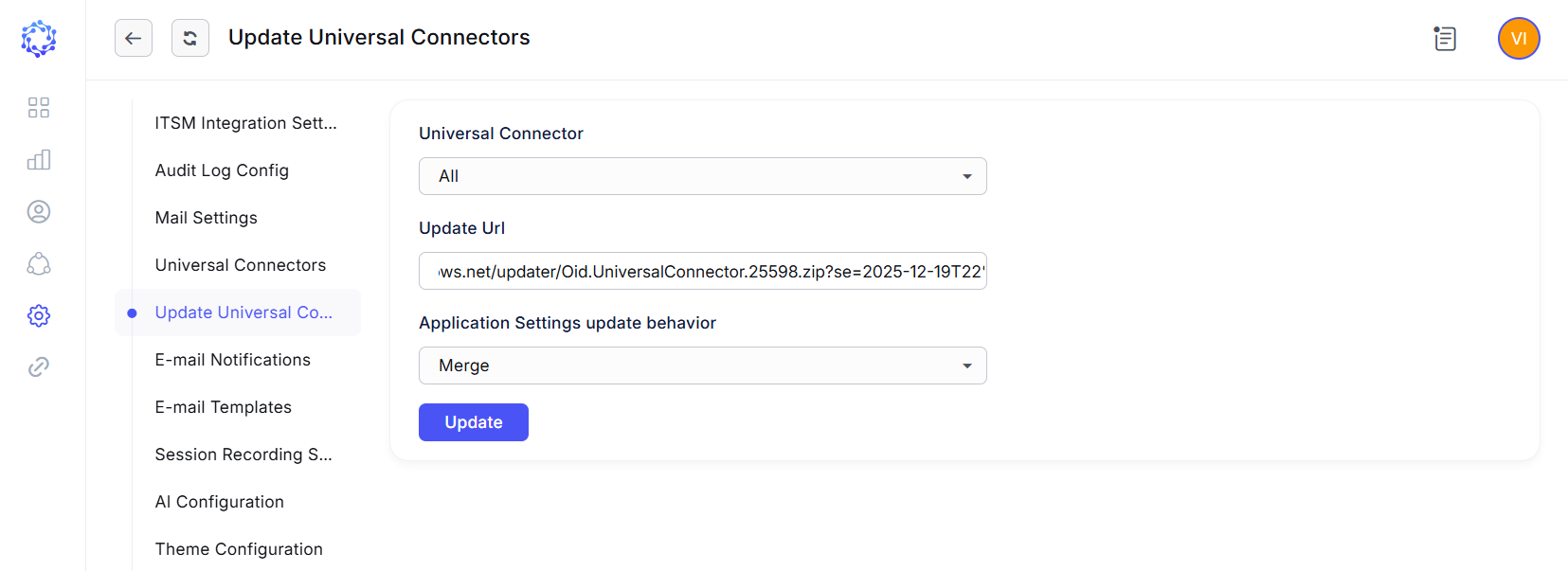Click the app logo icon

(x=39, y=39)
